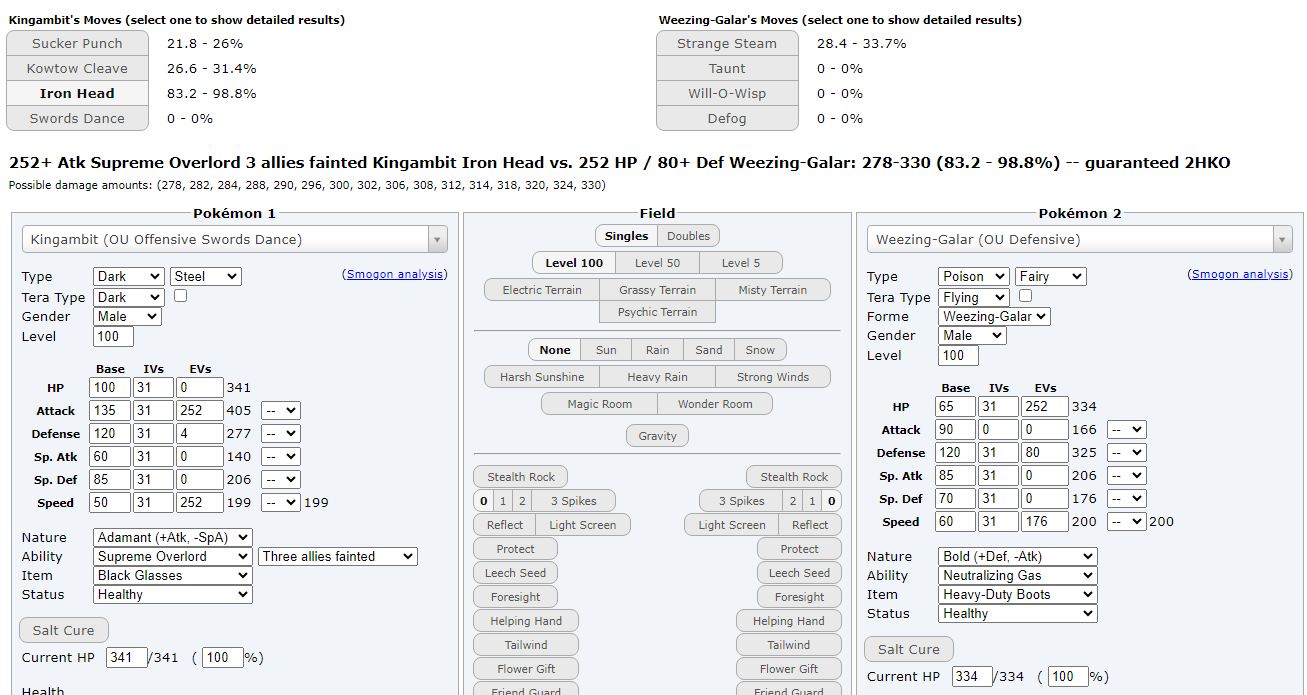Click Salt Cure under Weezing-Galar
This screenshot has height=695, width=1307.
point(908,649)
